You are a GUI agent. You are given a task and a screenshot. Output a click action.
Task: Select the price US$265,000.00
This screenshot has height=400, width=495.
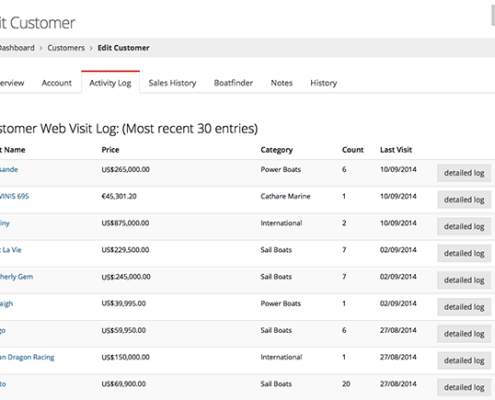(x=125, y=169)
